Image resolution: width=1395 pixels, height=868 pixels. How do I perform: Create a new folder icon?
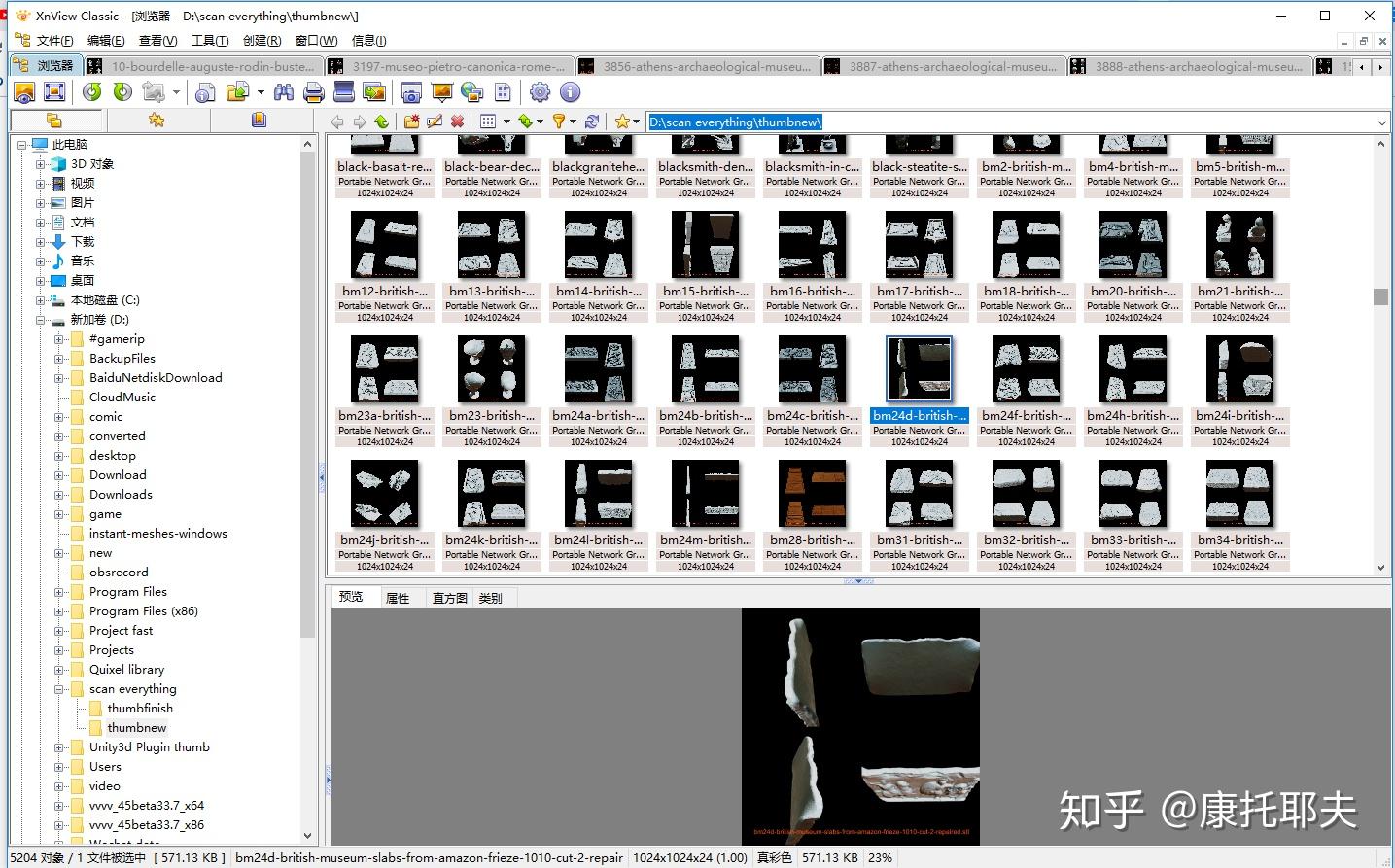(x=412, y=122)
